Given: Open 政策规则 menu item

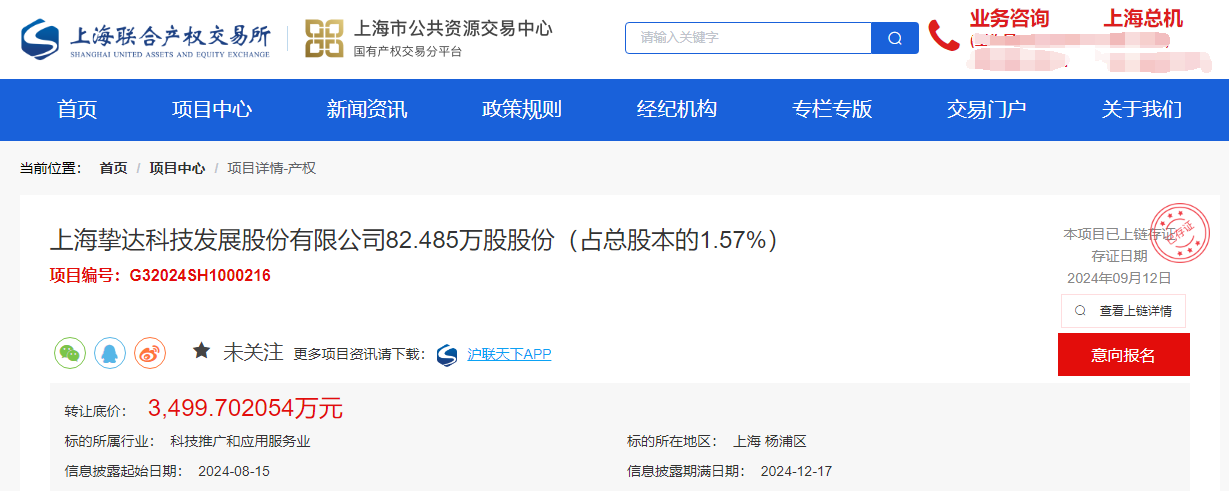Looking at the screenshot, I should [522, 110].
